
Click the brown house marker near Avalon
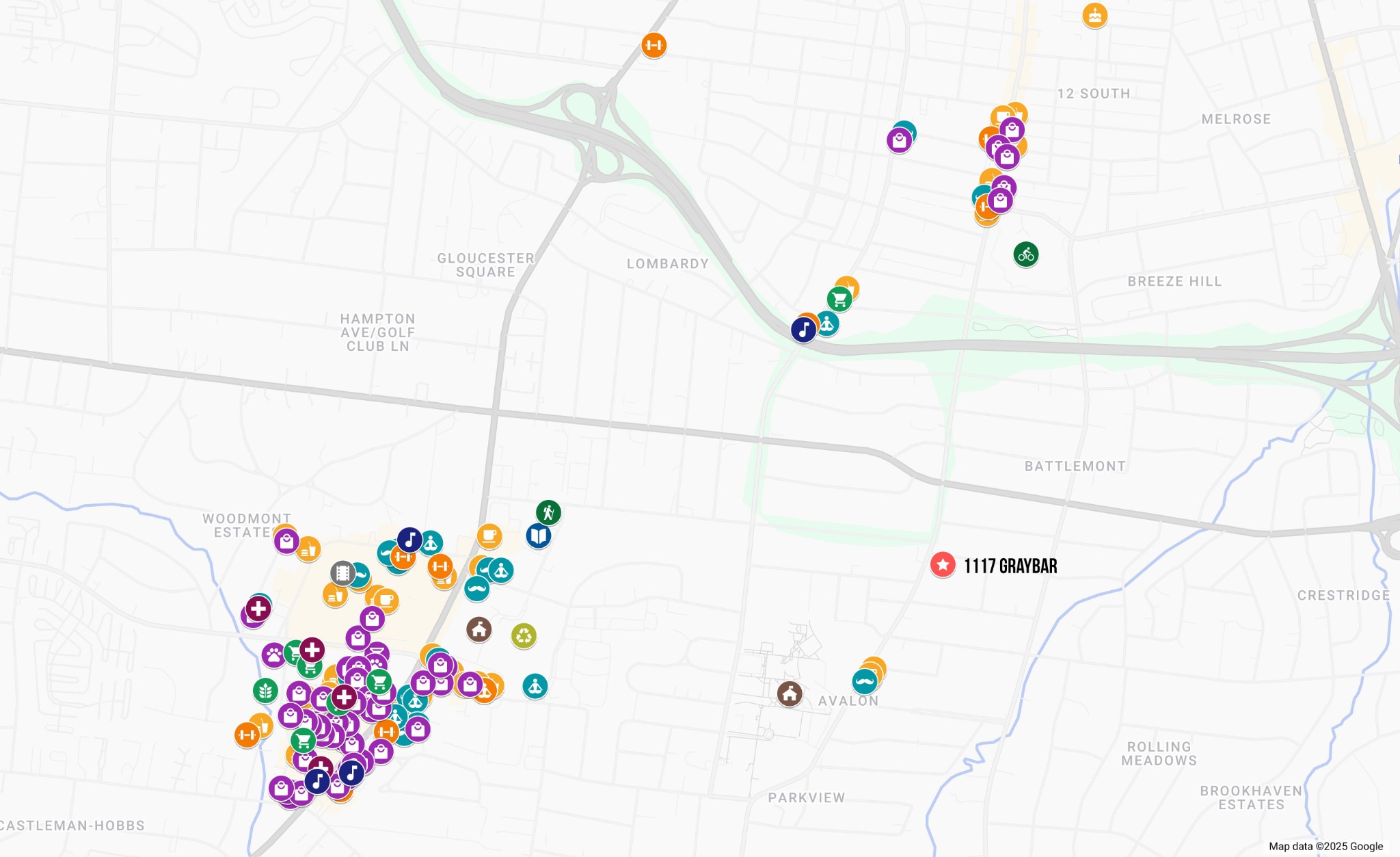(790, 694)
